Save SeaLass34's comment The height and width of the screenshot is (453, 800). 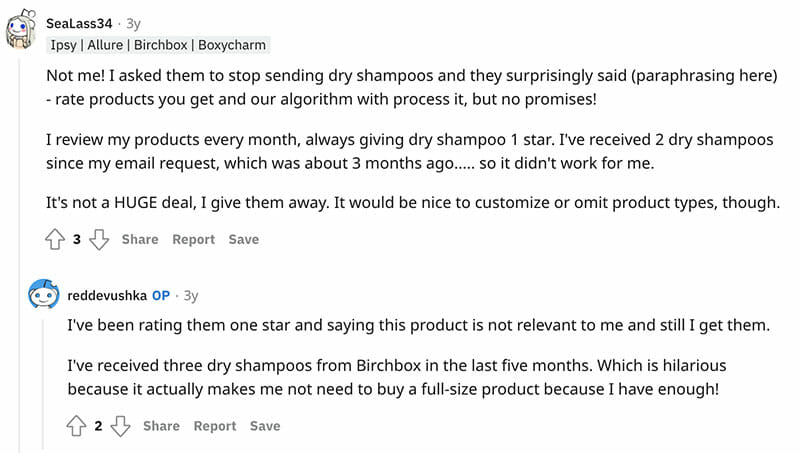(x=243, y=240)
